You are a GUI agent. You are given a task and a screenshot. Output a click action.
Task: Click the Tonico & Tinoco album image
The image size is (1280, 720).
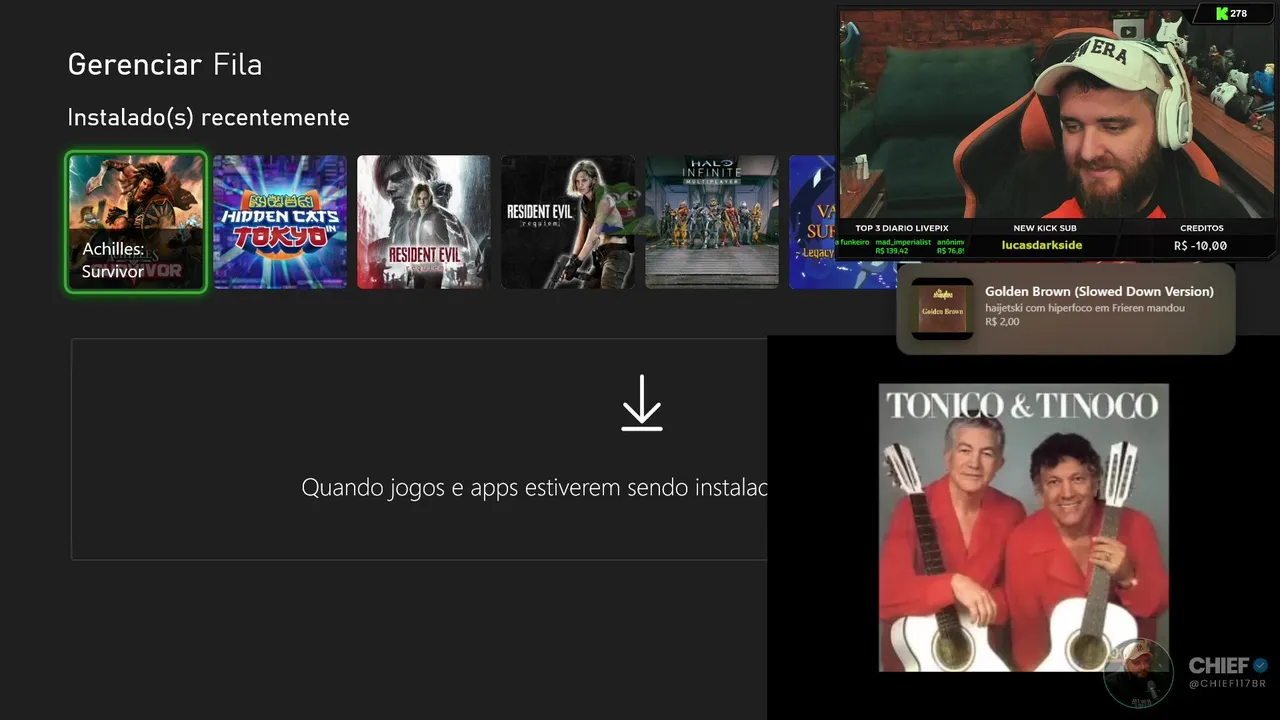point(1024,528)
